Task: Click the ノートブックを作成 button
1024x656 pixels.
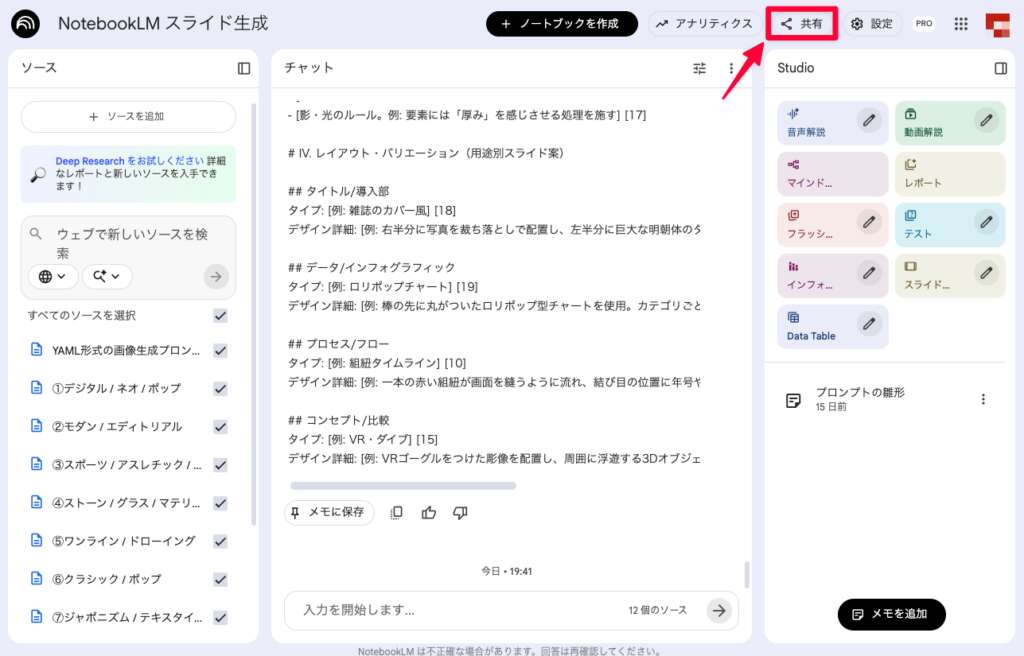Action: 561,22
